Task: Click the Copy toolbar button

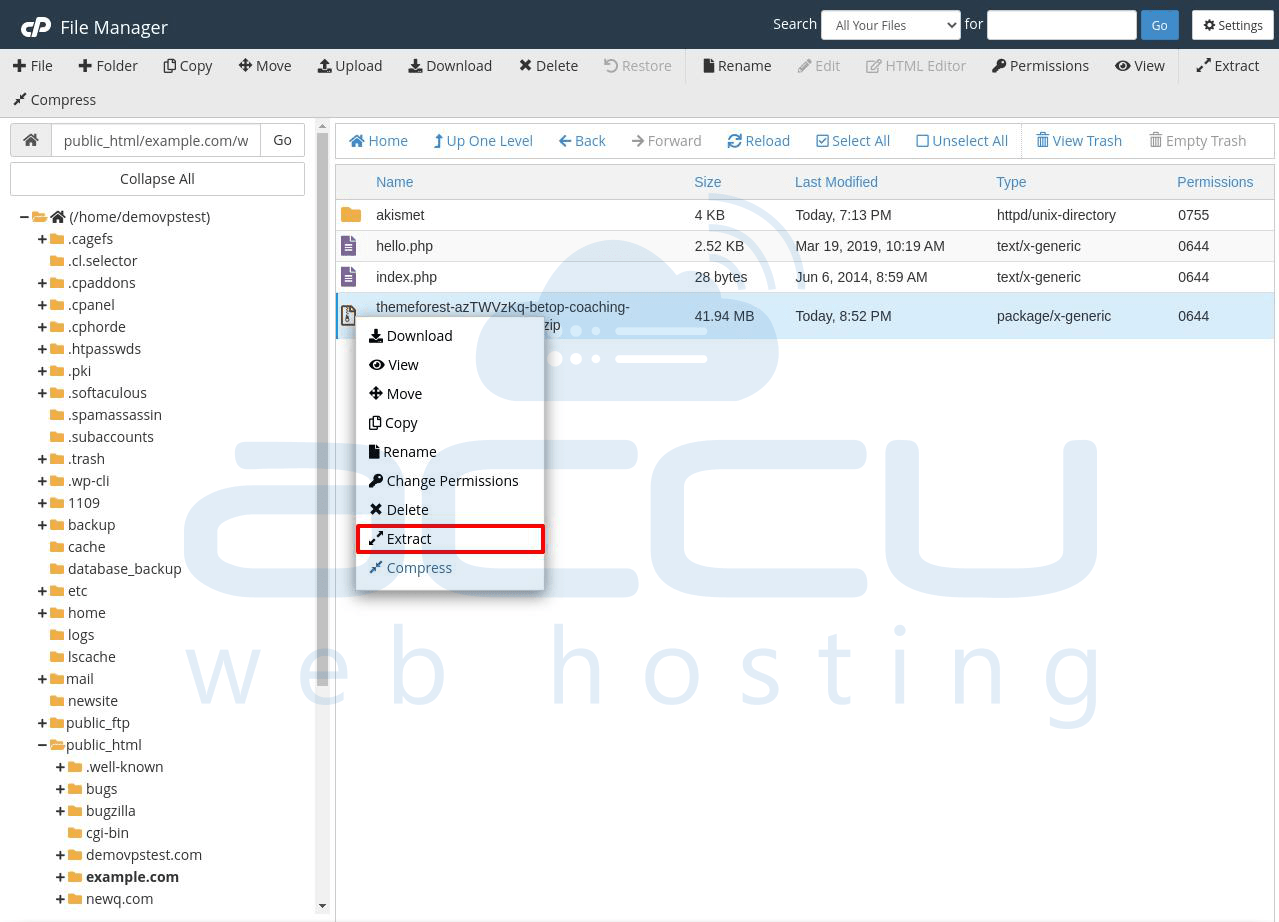Action: click(188, 66)
